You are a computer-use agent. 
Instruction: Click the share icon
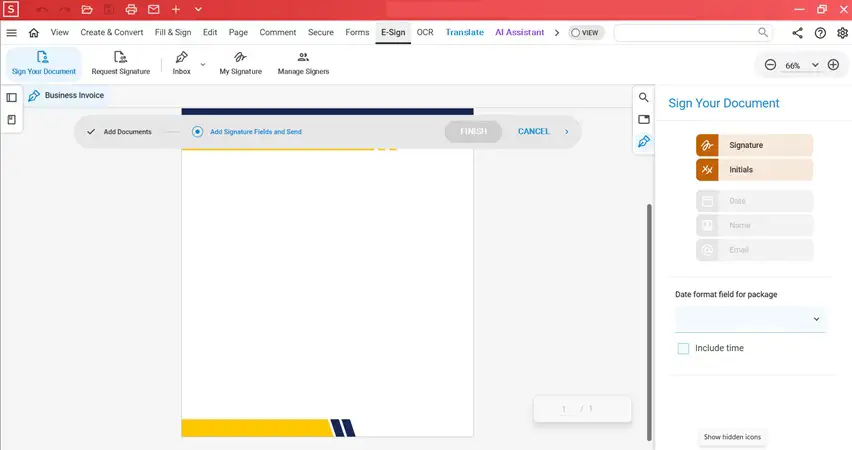[797, 33]
